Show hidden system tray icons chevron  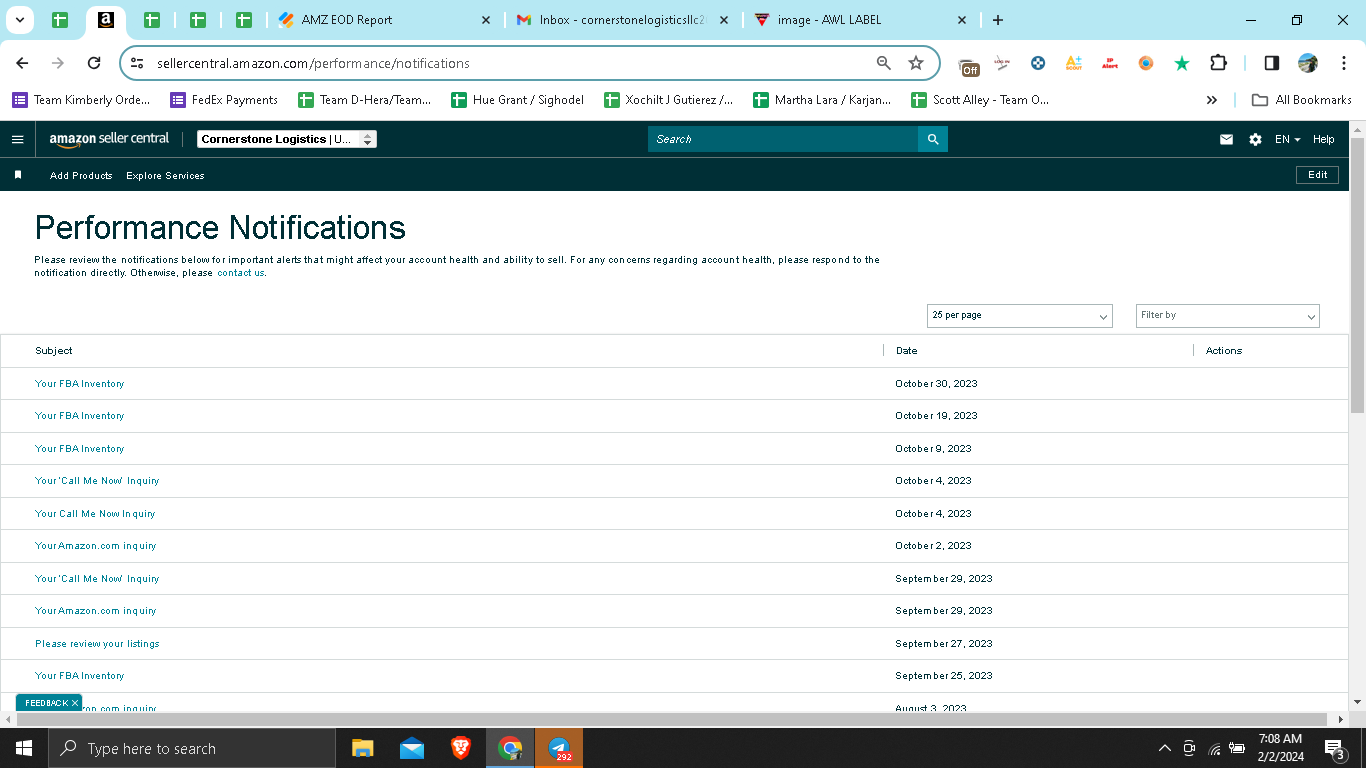point(1164,748)
